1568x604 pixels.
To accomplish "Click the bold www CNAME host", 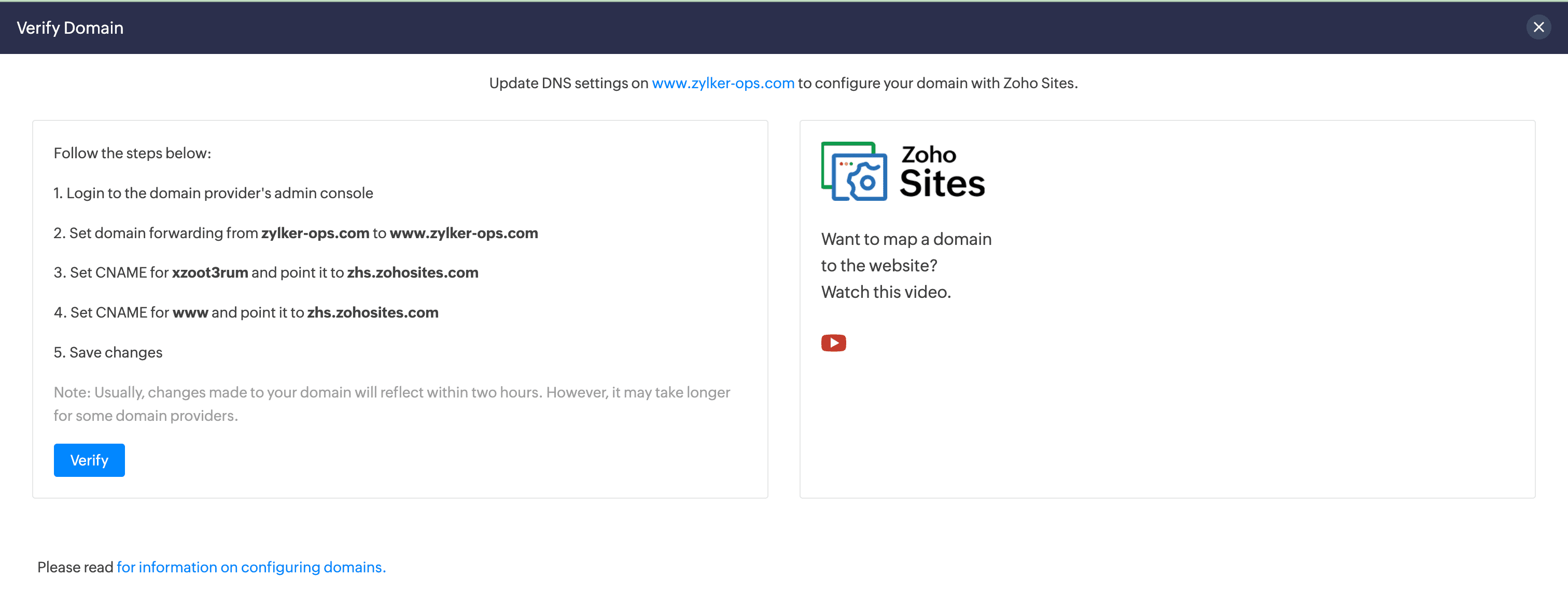I will [190, 312].
